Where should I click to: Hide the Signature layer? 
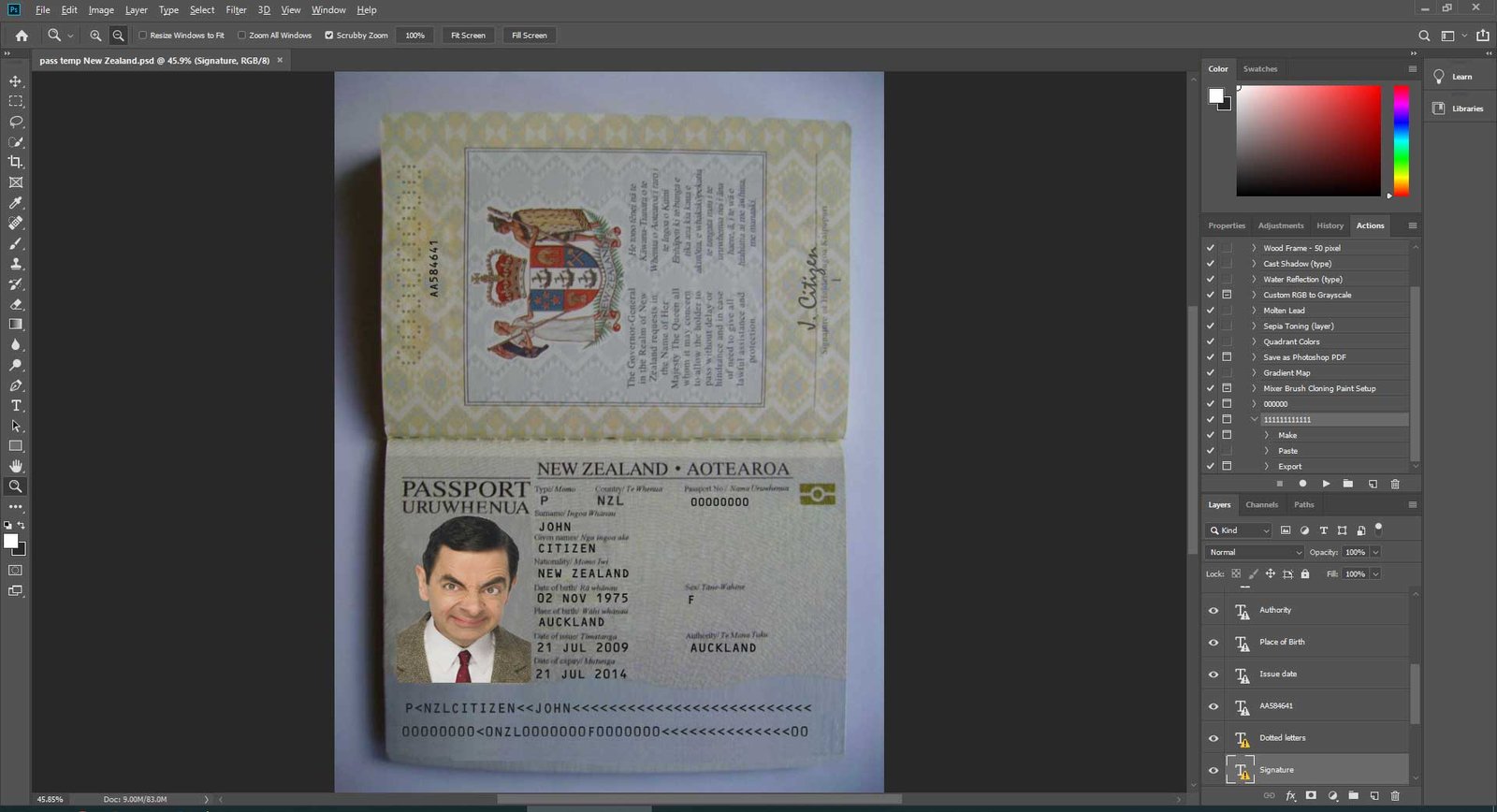click(1214, 770)
